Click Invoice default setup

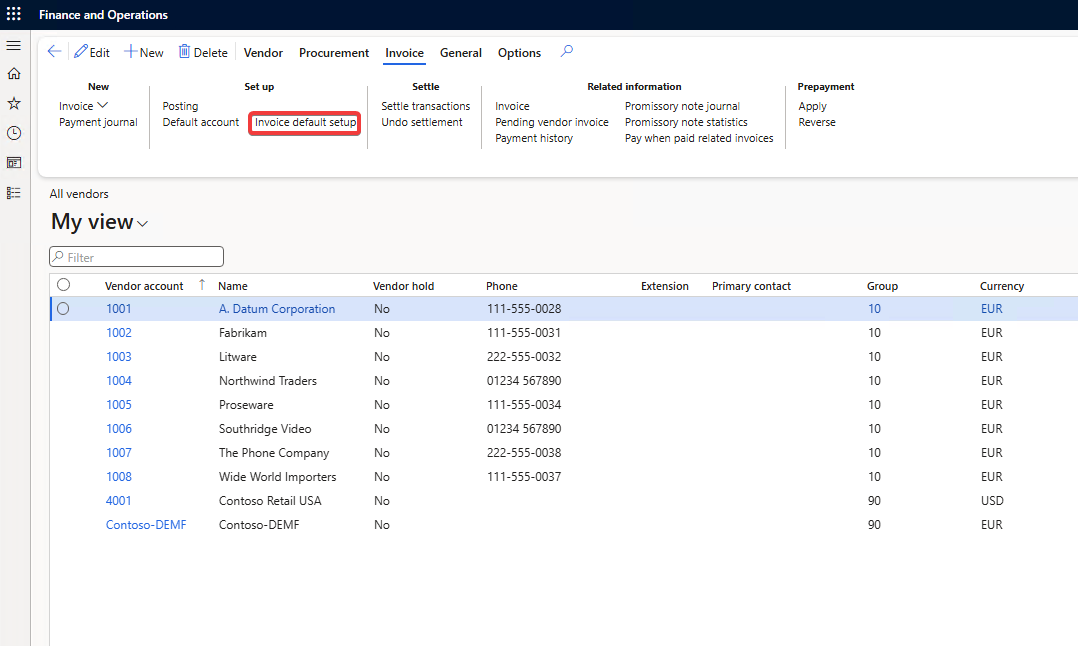click(x=305, y=123)
